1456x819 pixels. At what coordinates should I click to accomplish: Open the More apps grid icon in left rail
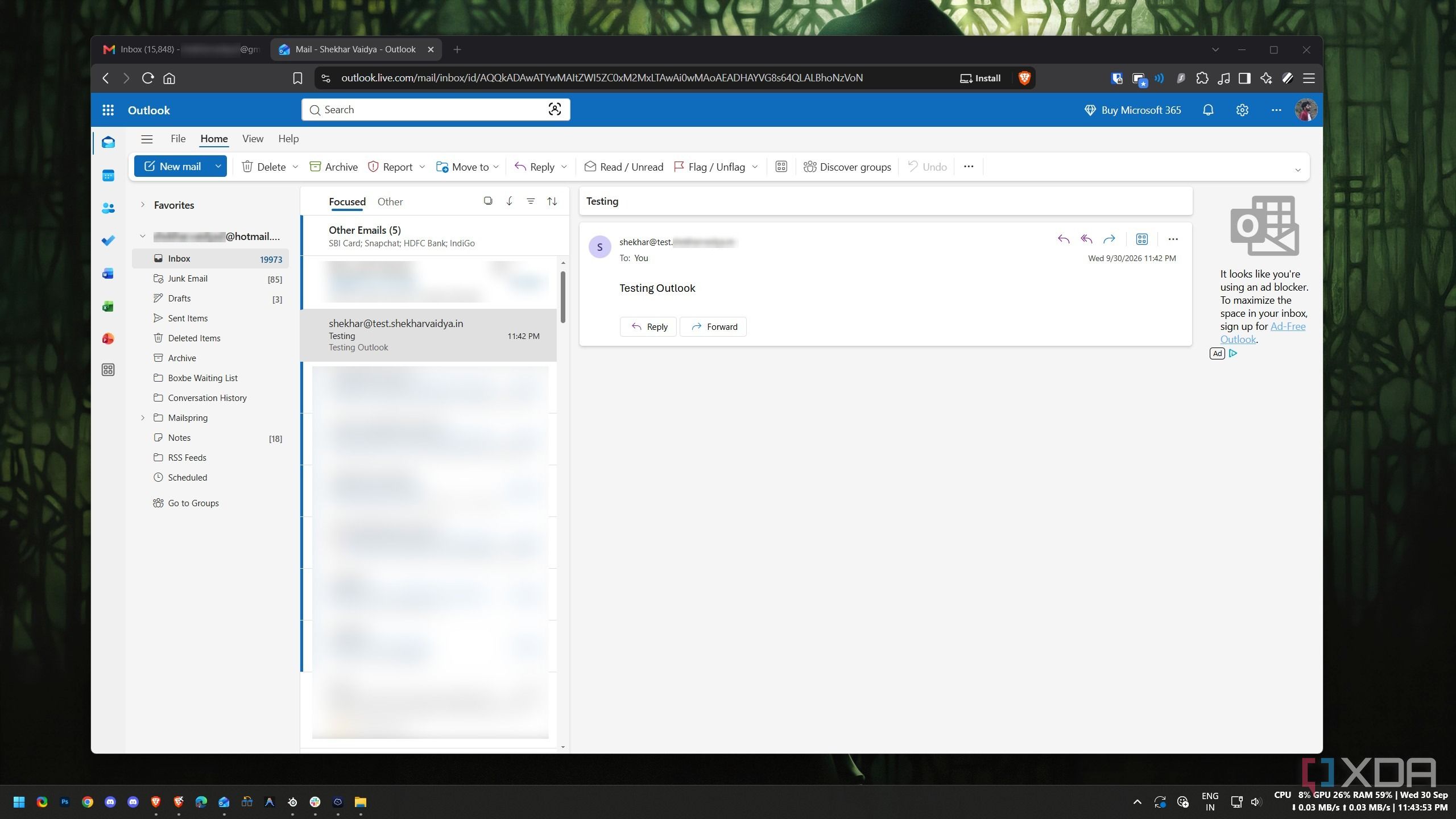[x=108, y=370]
